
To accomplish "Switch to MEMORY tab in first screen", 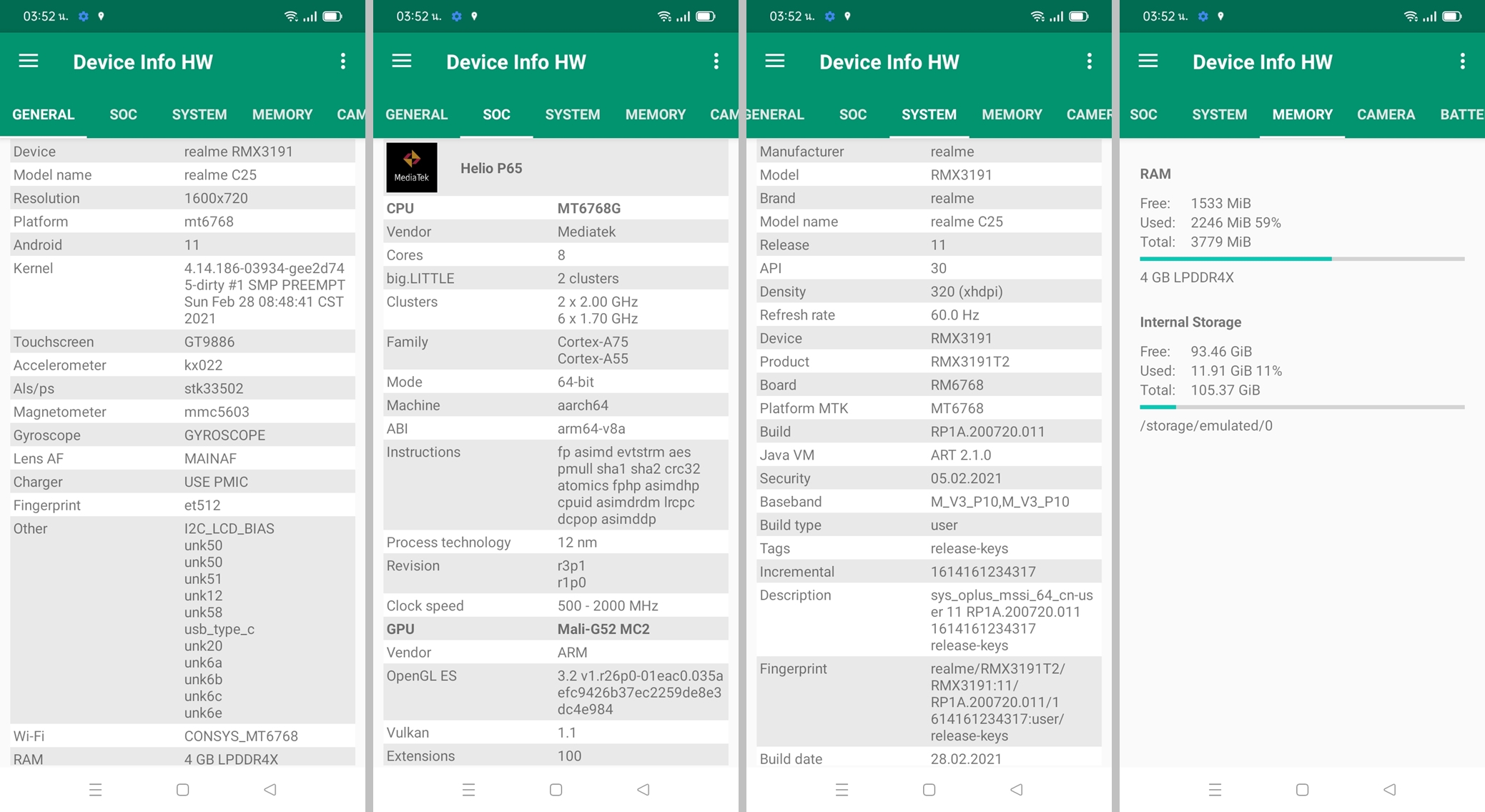I will pos(282,114).
